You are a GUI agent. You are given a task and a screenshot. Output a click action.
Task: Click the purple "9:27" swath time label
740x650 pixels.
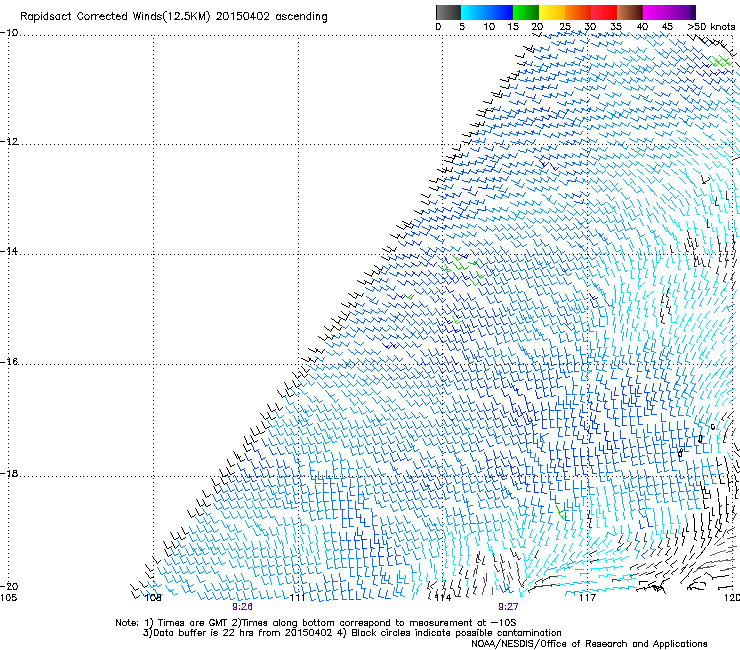tap(508, 607)
